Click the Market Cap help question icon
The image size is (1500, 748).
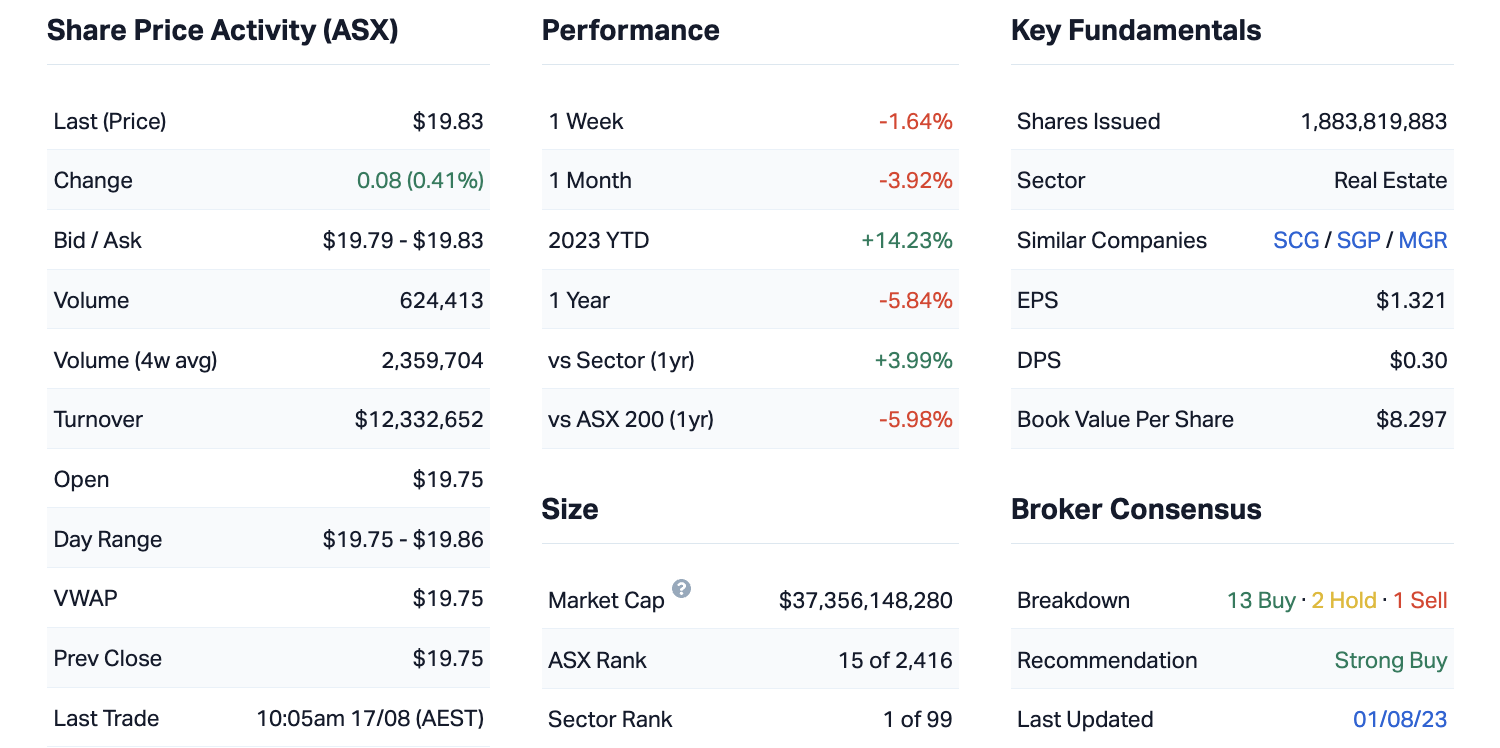click(x=681, y=588)
